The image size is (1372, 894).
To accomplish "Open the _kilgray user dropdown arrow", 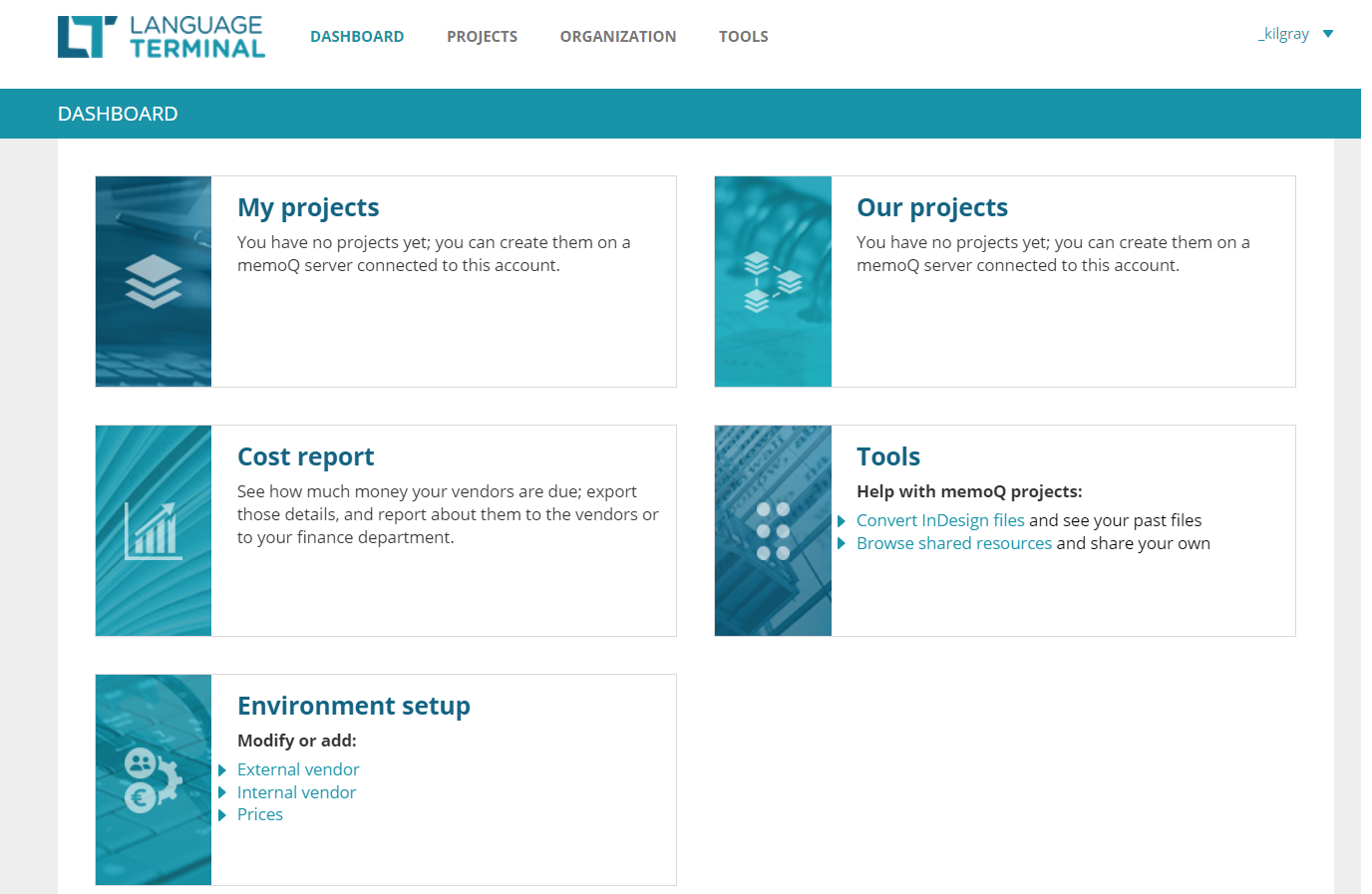I will (x=1328, y=34).
